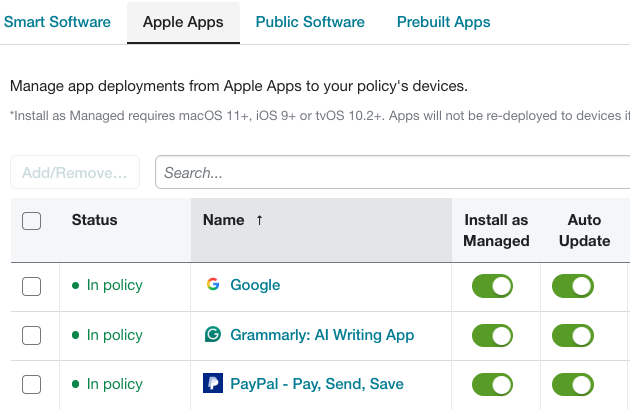Toggle Install as Managed for Grammarly
The image size is (630, 416).
coord(492,336)
